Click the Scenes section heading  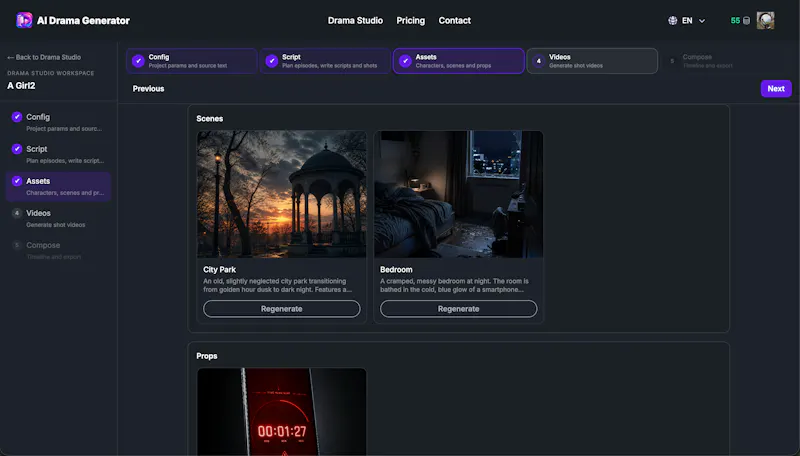pos(210,118)
